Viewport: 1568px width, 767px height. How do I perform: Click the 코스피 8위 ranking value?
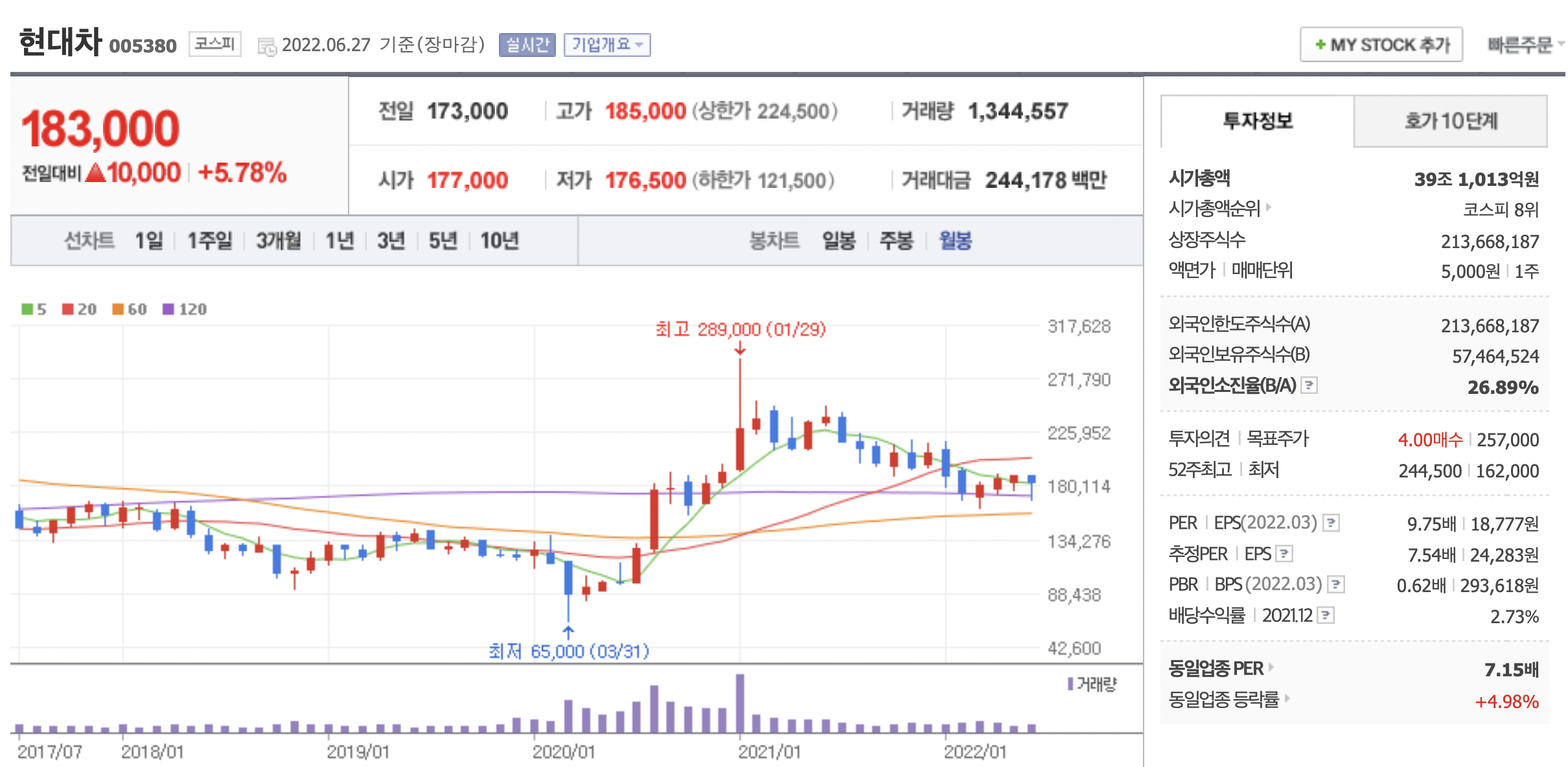click(1501, 210)
